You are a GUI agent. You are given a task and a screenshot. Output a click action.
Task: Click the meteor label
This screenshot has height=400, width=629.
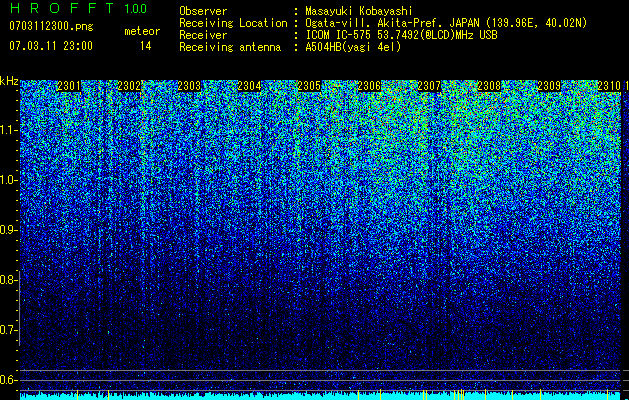click(x=142, y=31)
